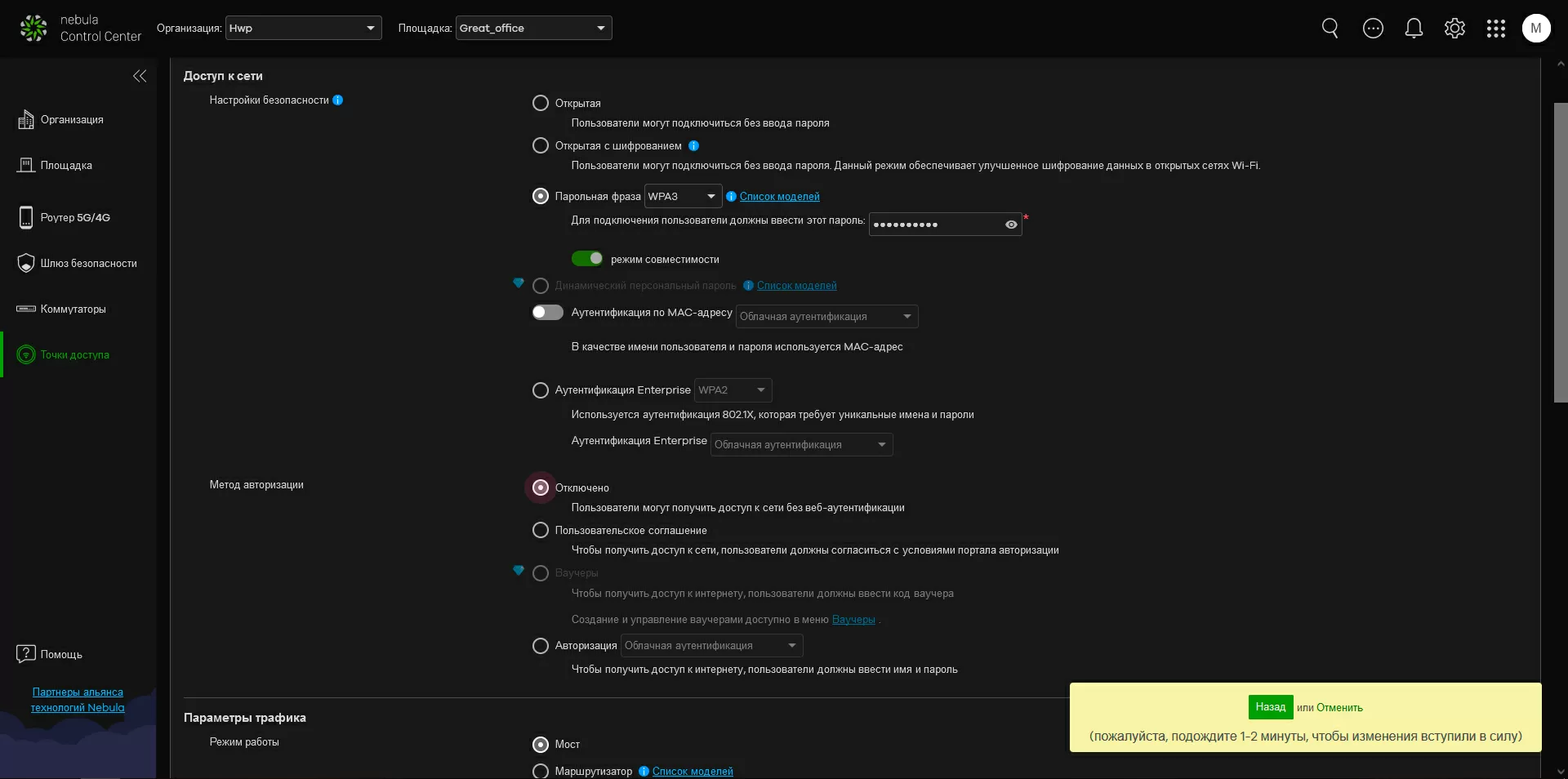Open the more options ellipsis icon

coord(1373,29)
